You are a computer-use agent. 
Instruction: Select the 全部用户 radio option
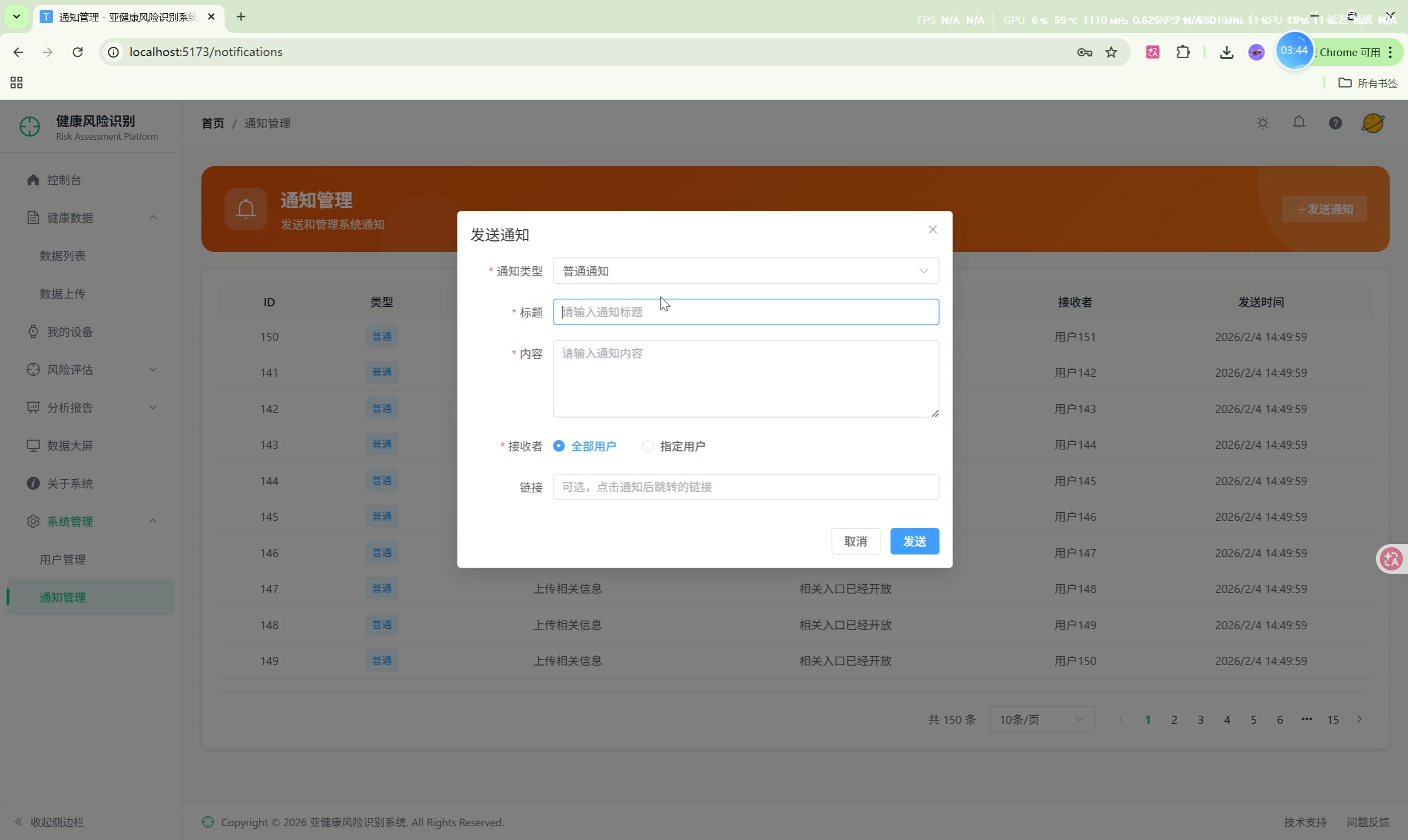pyautogui.click(x=559, y=446)
